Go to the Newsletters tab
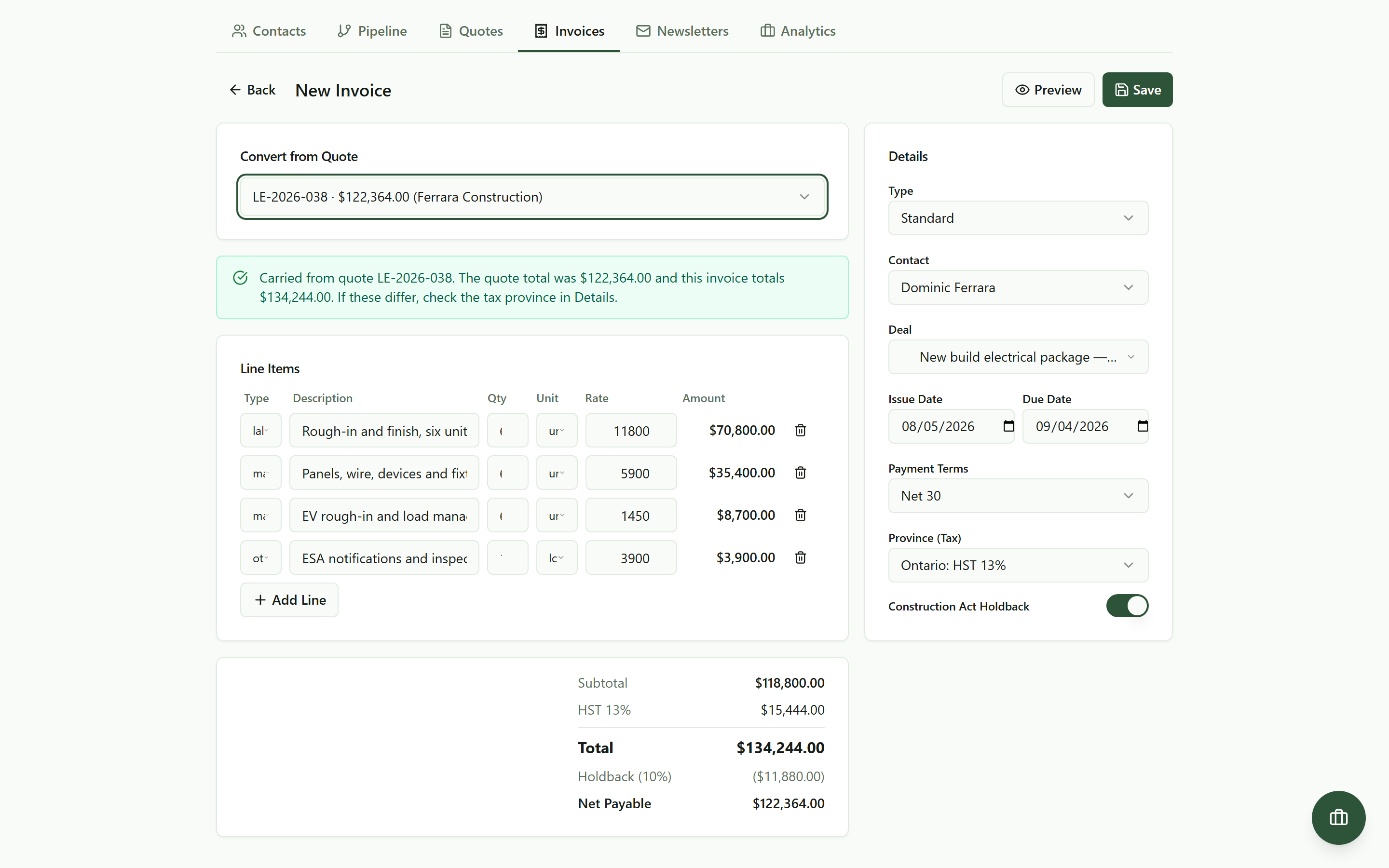Image resolution: width=1389 pixels, height=868 pixels. point(682,31)
